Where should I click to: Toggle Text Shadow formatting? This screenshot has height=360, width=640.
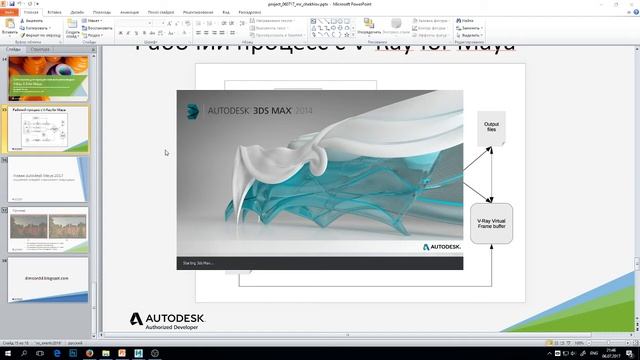click(x=144, y=33)
